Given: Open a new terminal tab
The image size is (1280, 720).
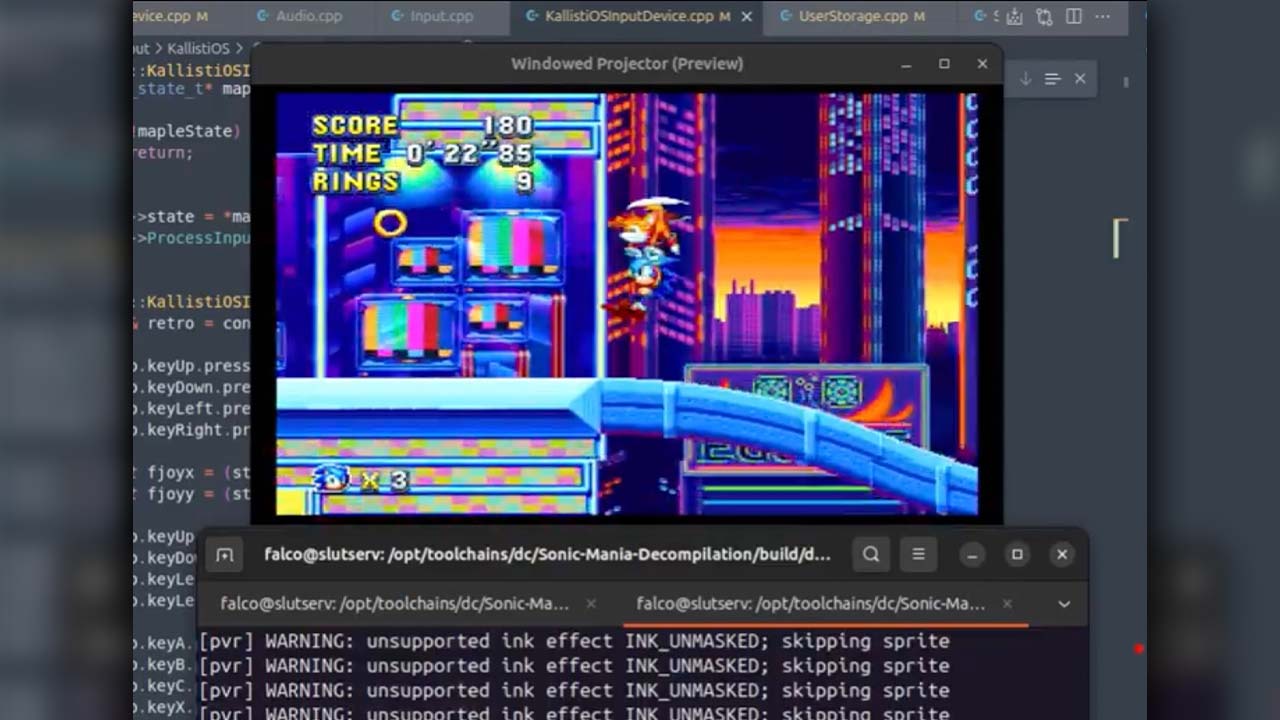Looking at the screenshot, I should coord(225,555).
